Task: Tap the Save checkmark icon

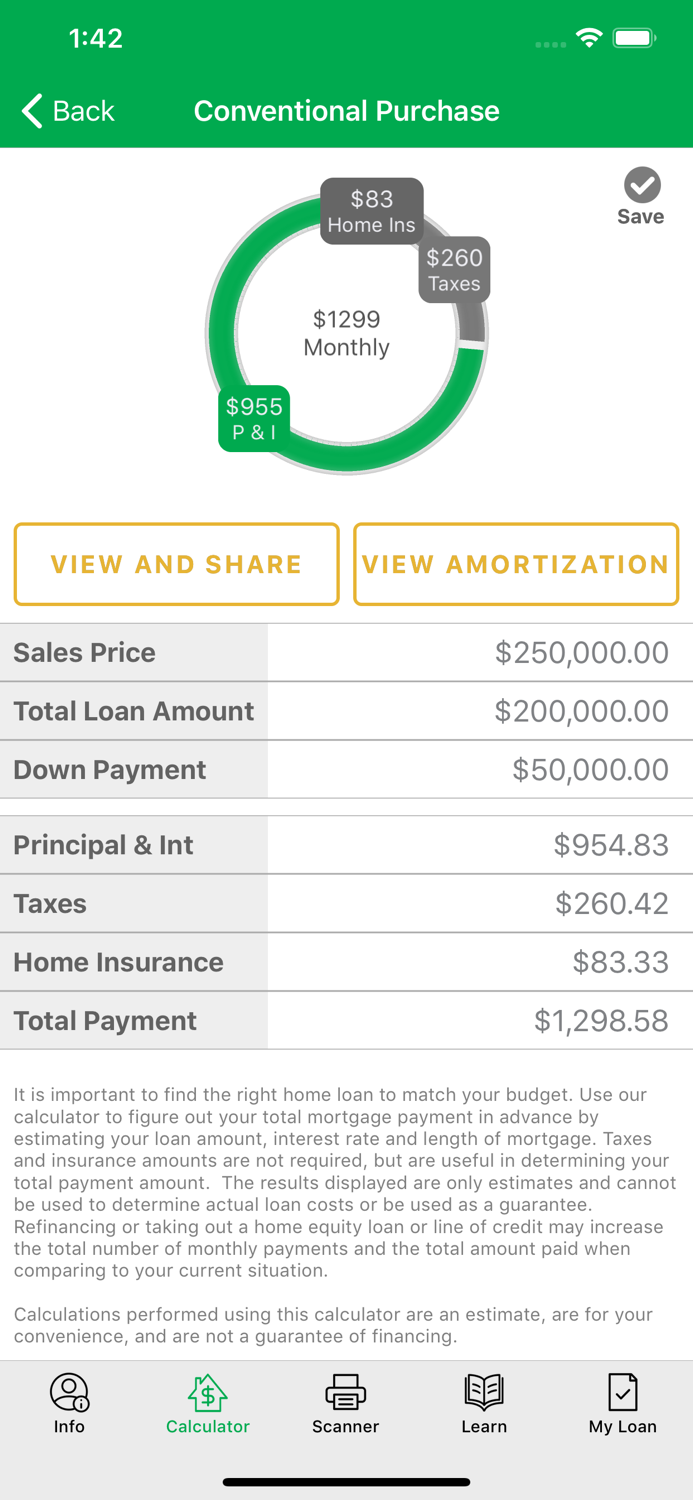Action: 641,185
